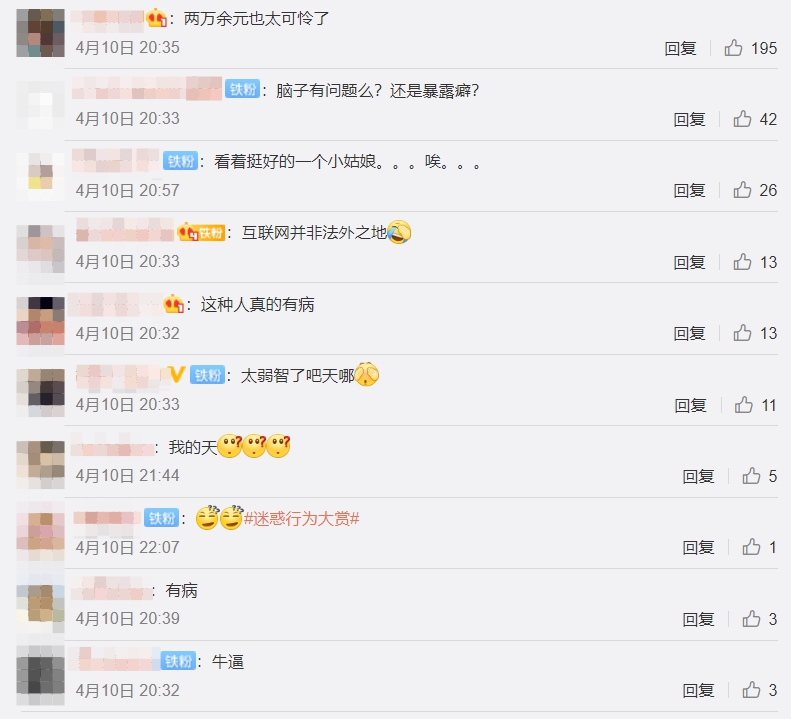
Task: Open avatar of the 牛逼 commenter
Action: pyautogui.click(x=40, y=675)
